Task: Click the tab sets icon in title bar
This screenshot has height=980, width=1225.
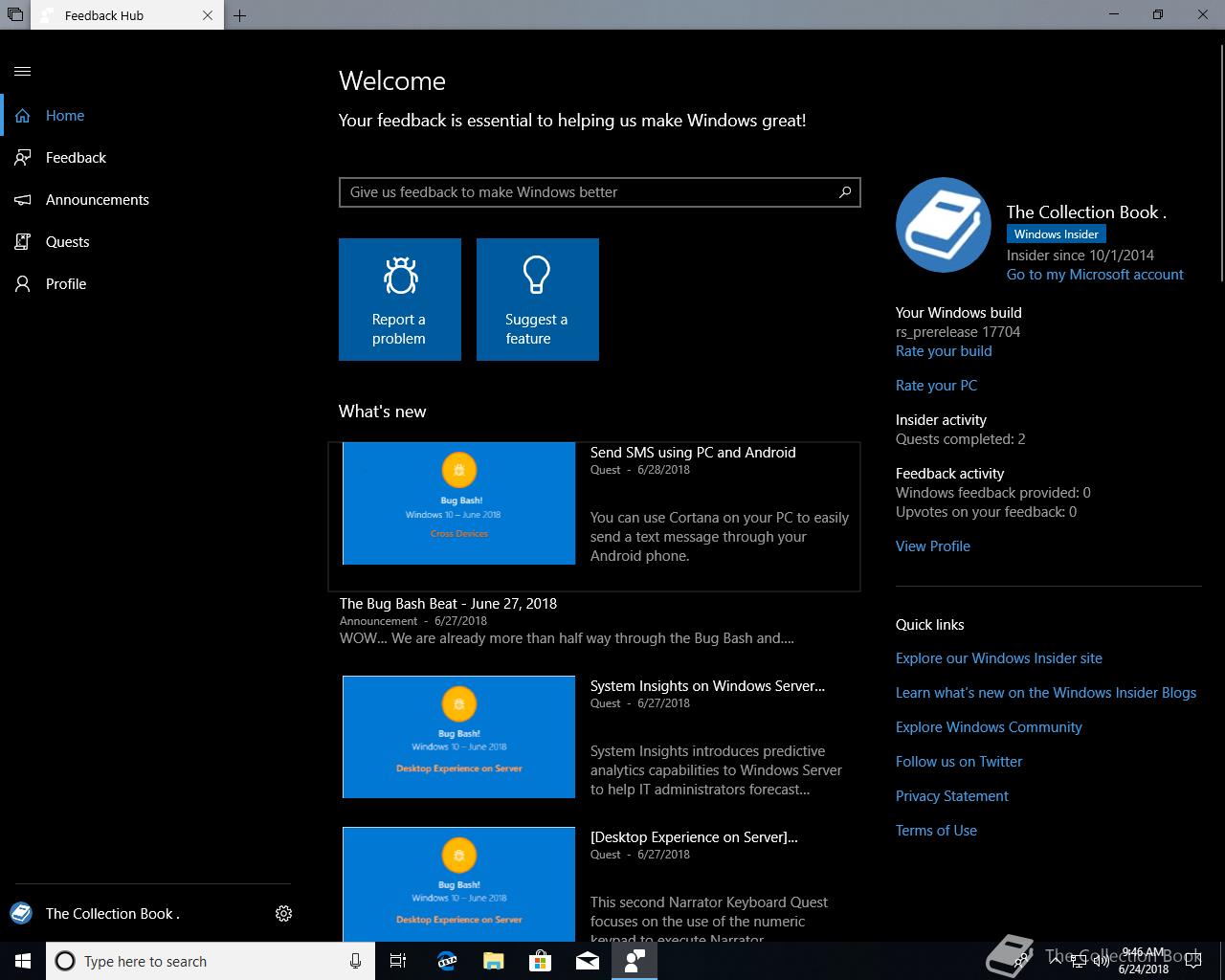Action: coord(14,14)
